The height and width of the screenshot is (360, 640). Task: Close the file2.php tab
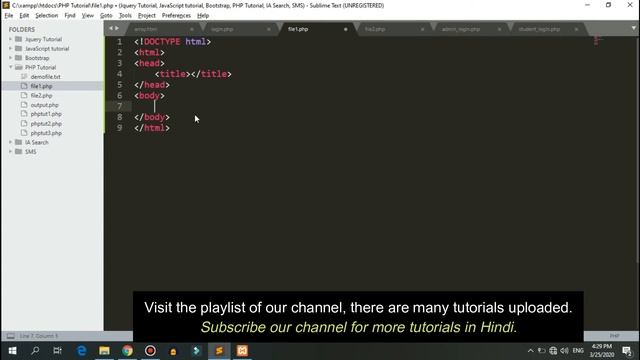(422, 29)
